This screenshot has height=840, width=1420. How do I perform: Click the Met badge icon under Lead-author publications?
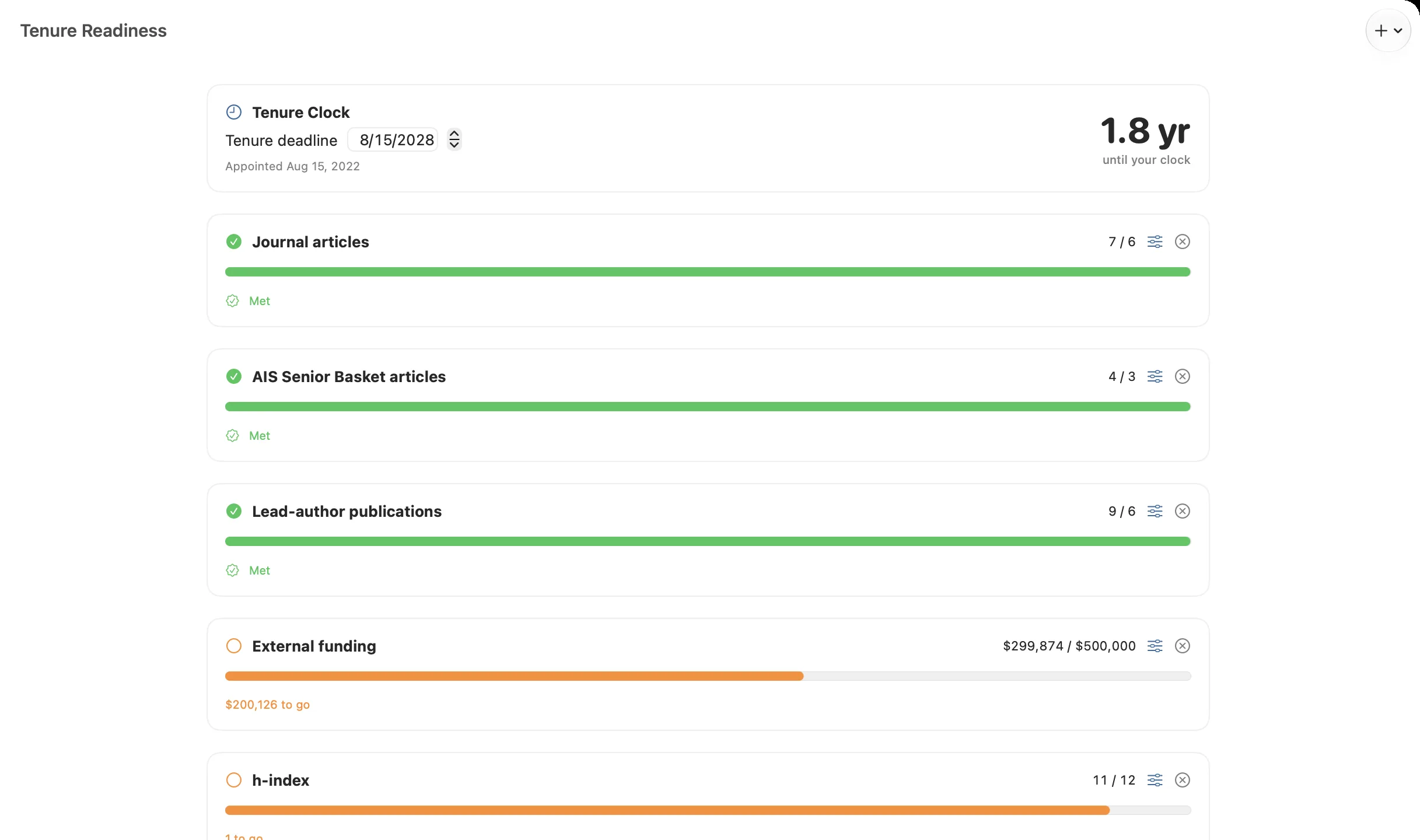tap(233, 570)
